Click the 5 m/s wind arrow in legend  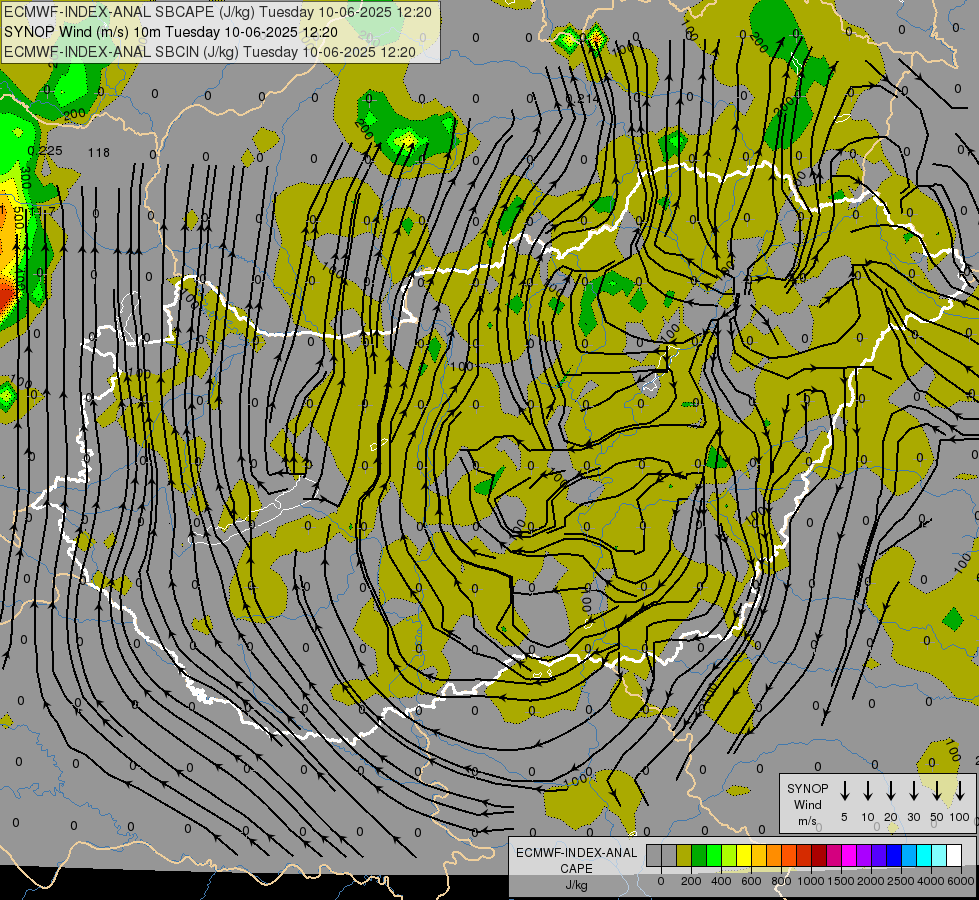(845, 791)
